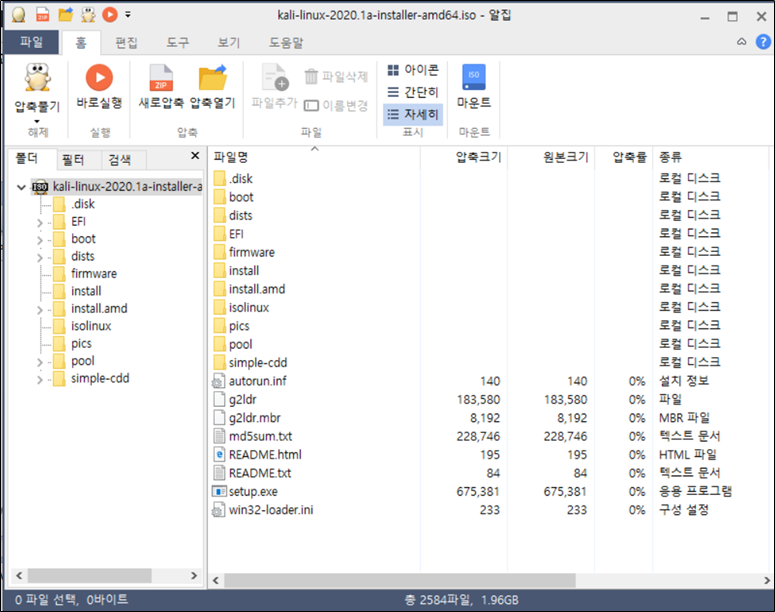Select .disk folder in tree
Viewport: 775px width, 612px height.
(83, 204)
